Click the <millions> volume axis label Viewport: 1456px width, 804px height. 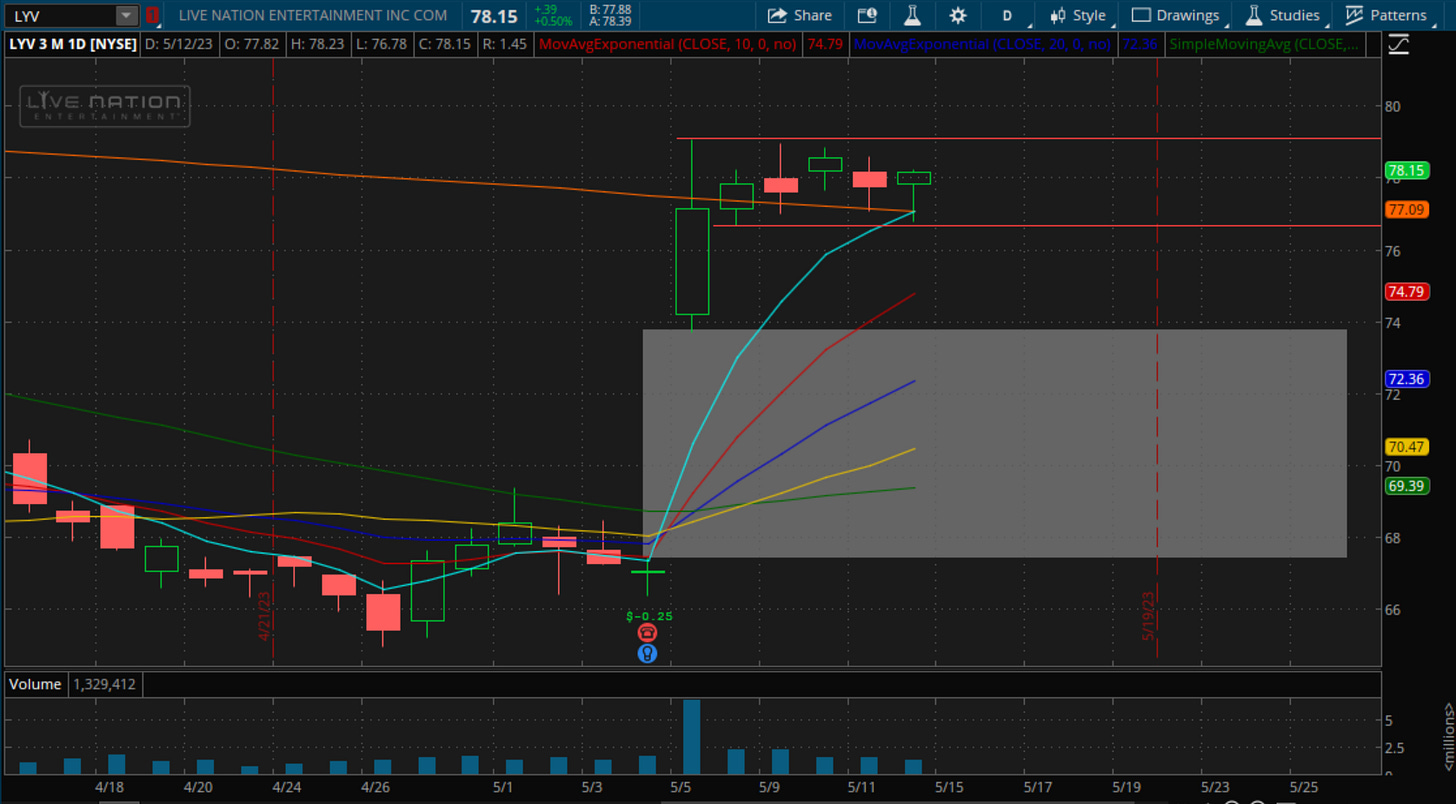1447,737
